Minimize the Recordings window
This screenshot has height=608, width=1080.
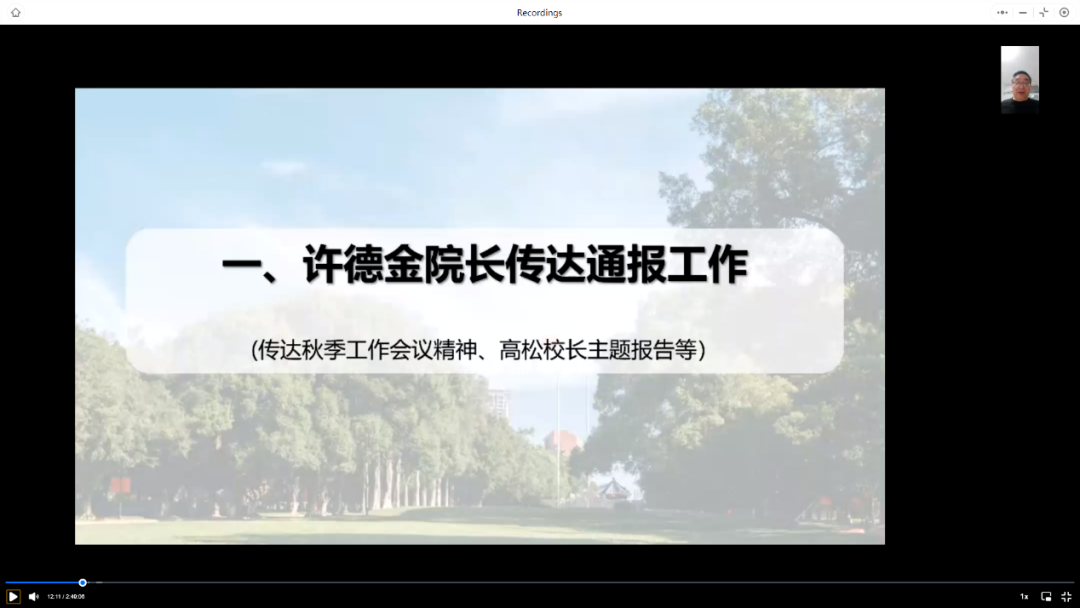click(x=1023, y=12)
